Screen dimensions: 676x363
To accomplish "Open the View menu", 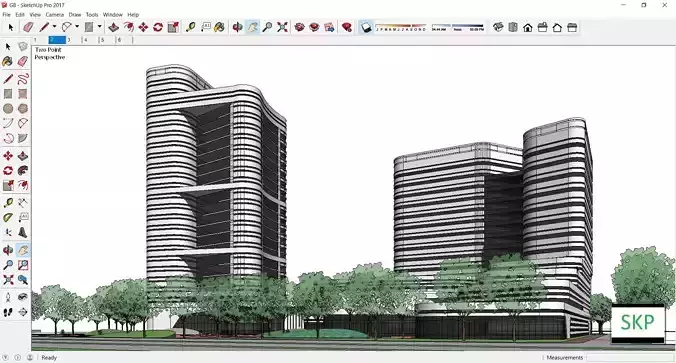I will click(x=35, y=15).
